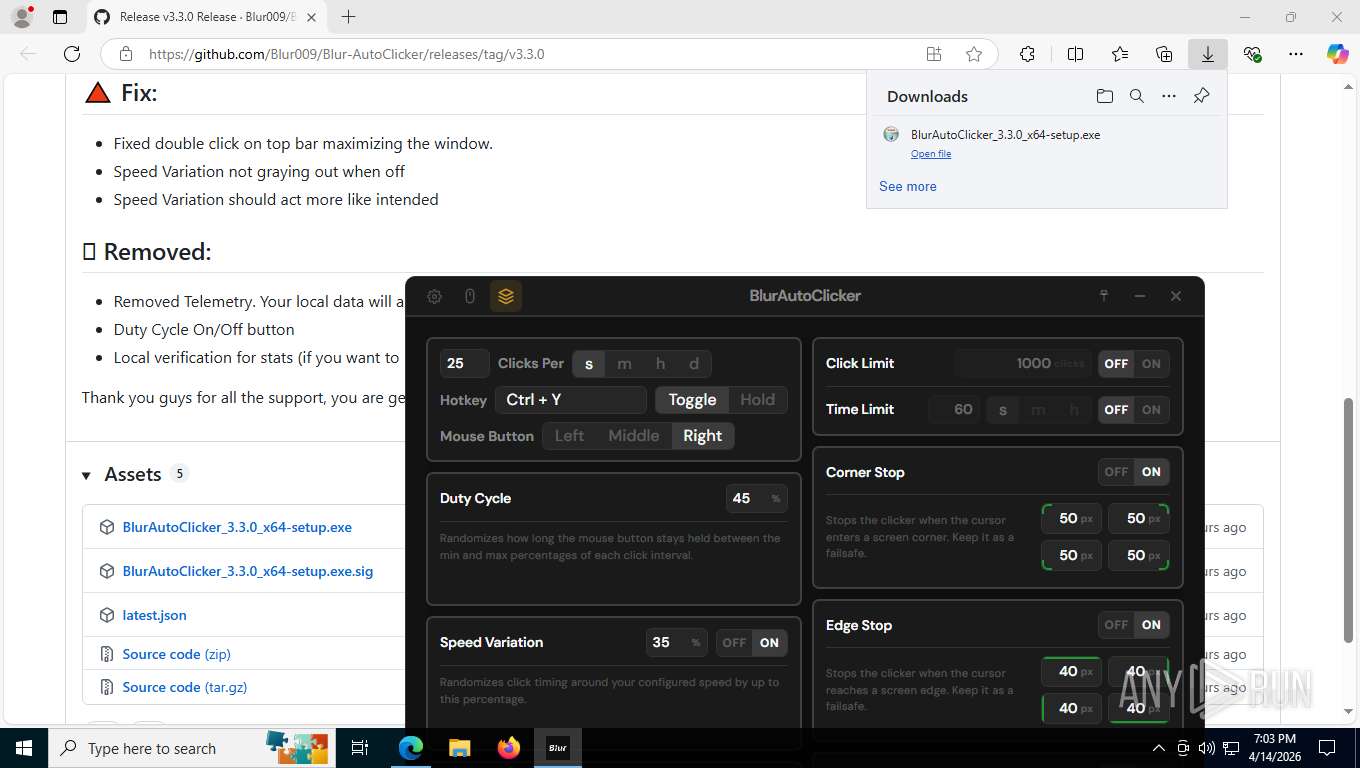Choose Middle mouse button option

[x=633, y=436]
